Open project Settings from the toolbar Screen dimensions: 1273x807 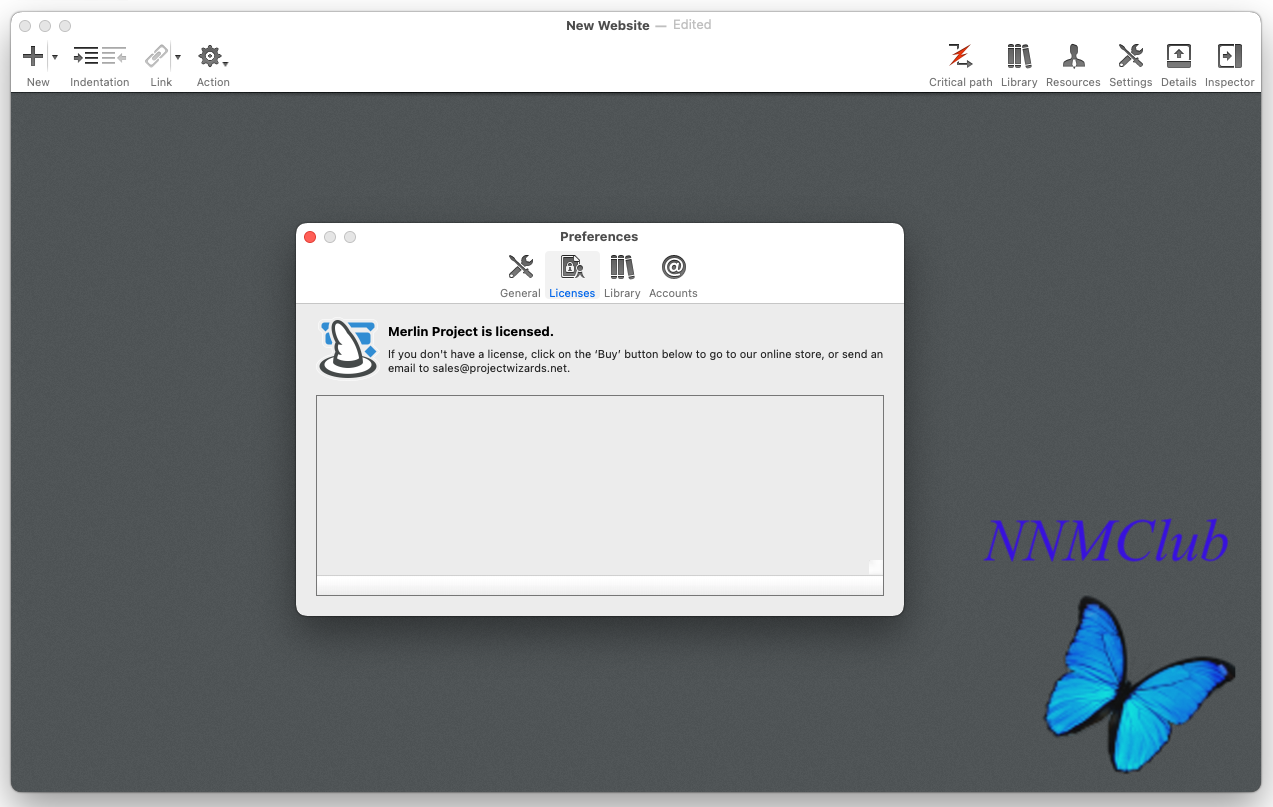[1130, 56]
